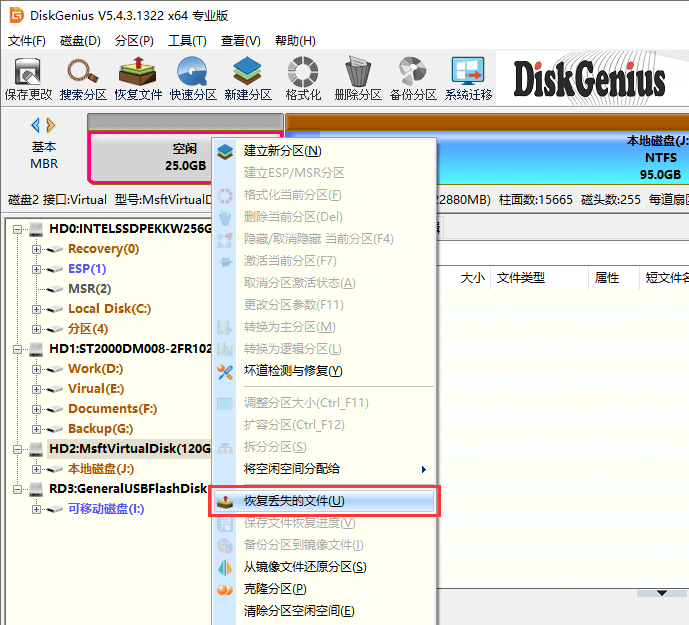Expand the ESP(1) partition node
The height and width of the screenshot is (625, 689).
click(36, 269)
